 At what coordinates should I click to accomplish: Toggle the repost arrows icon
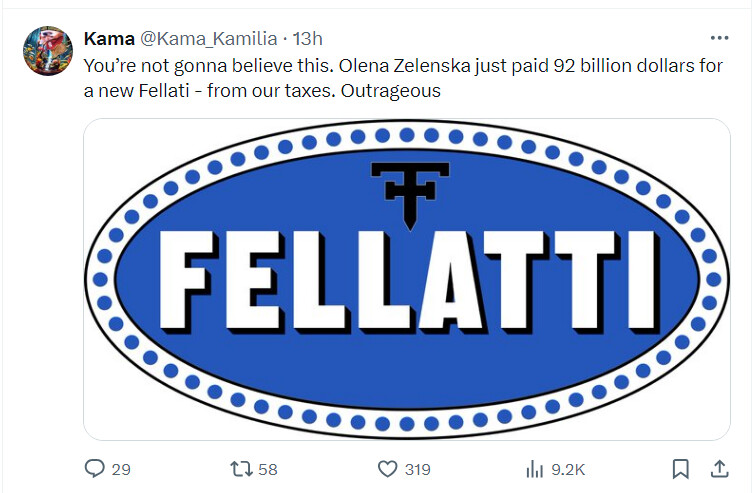[x=241, y=469]
